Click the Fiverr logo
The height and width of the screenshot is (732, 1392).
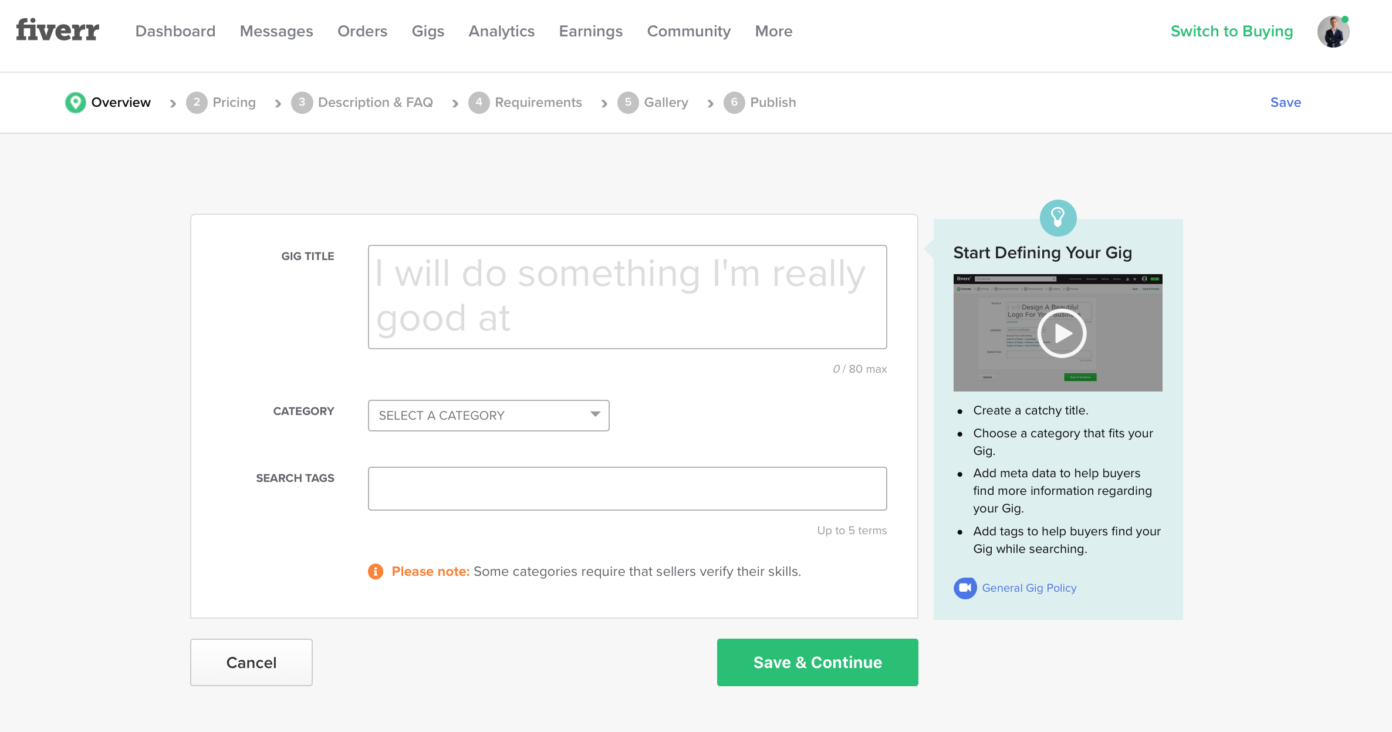[57, 30]
